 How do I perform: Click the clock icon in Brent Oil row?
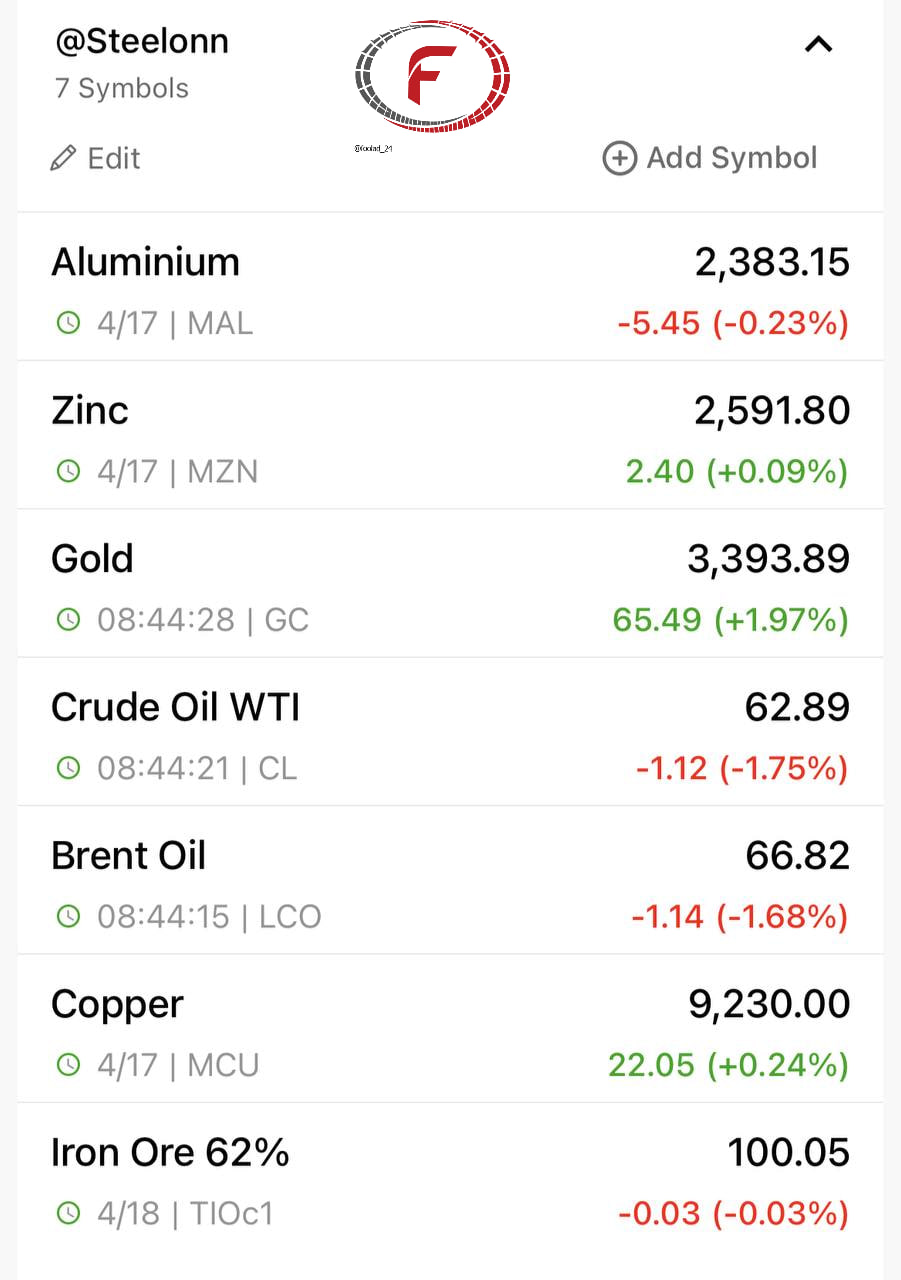pos(68,915)
